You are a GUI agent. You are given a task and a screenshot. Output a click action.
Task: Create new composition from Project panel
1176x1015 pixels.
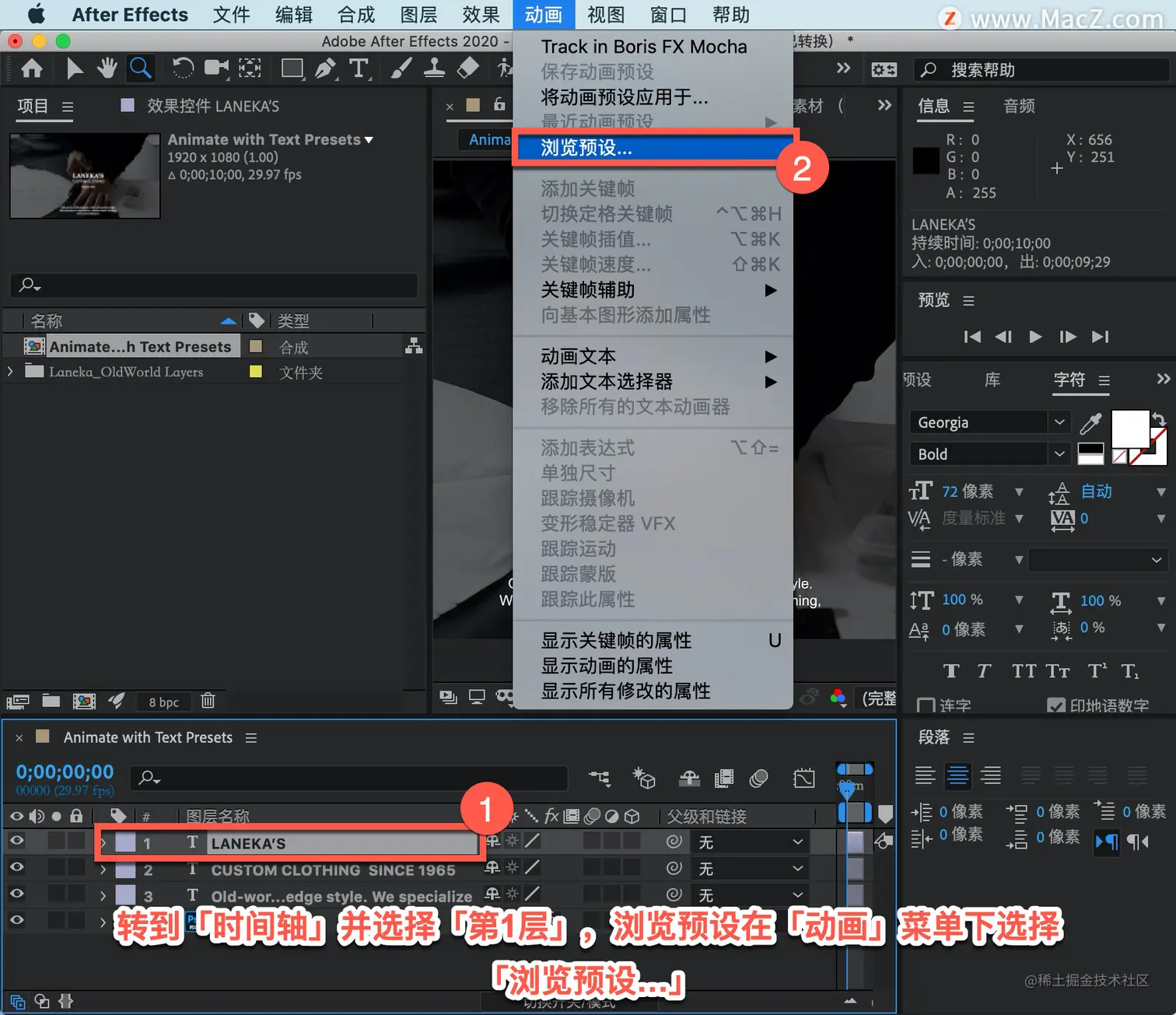pos(84,701)
